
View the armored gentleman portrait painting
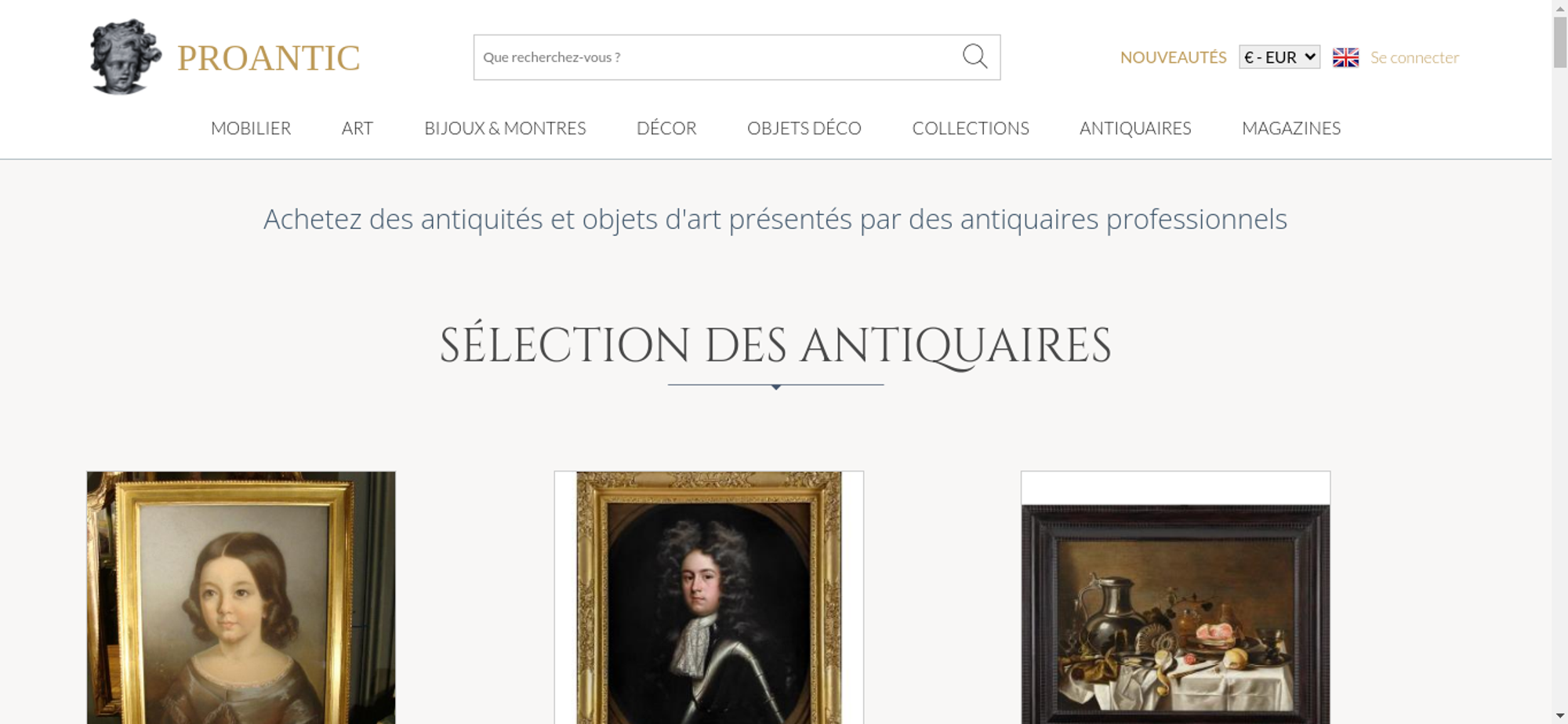709,598
